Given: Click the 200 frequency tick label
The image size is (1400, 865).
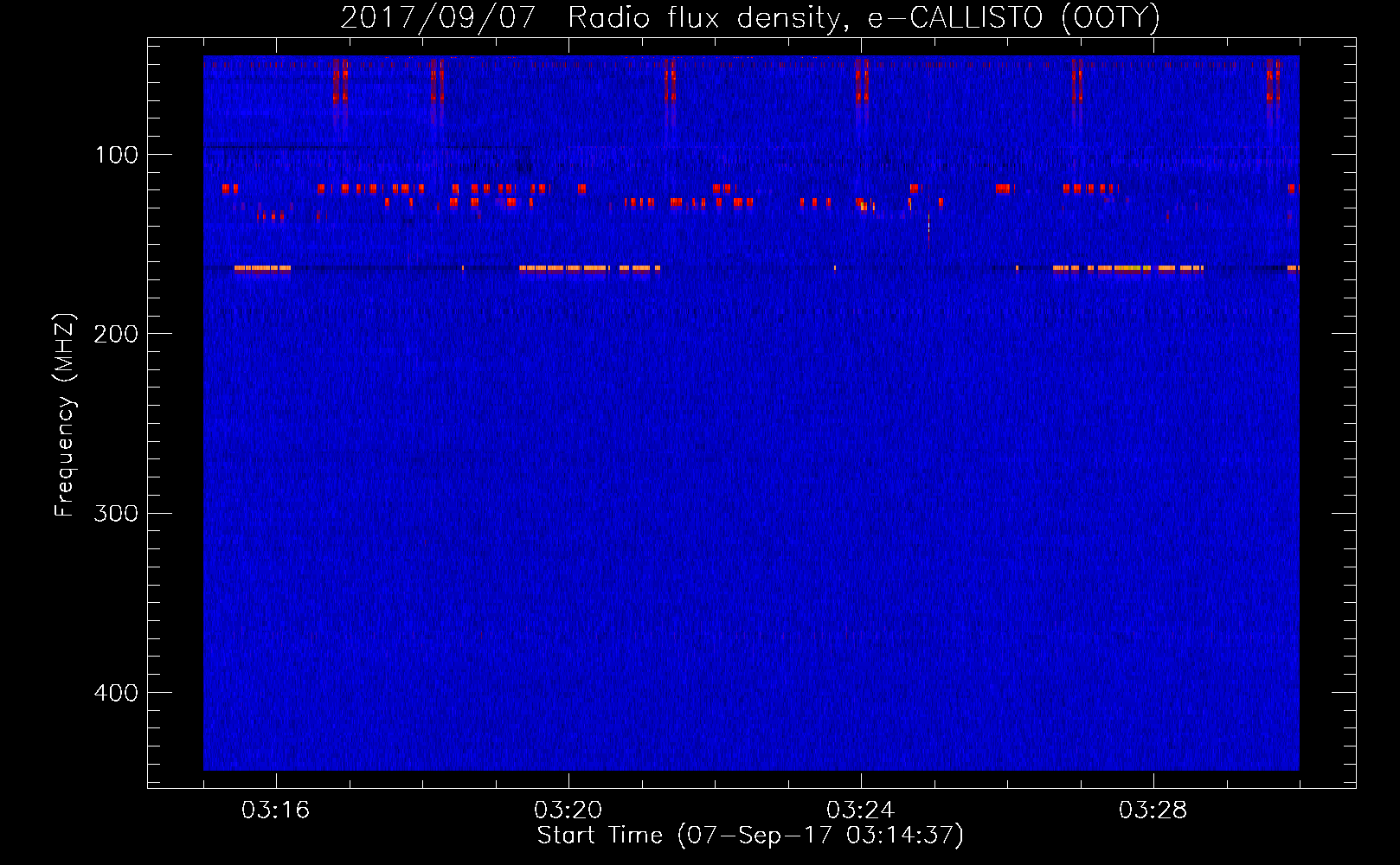Looking at the screenshot, I should coord(117,334).
